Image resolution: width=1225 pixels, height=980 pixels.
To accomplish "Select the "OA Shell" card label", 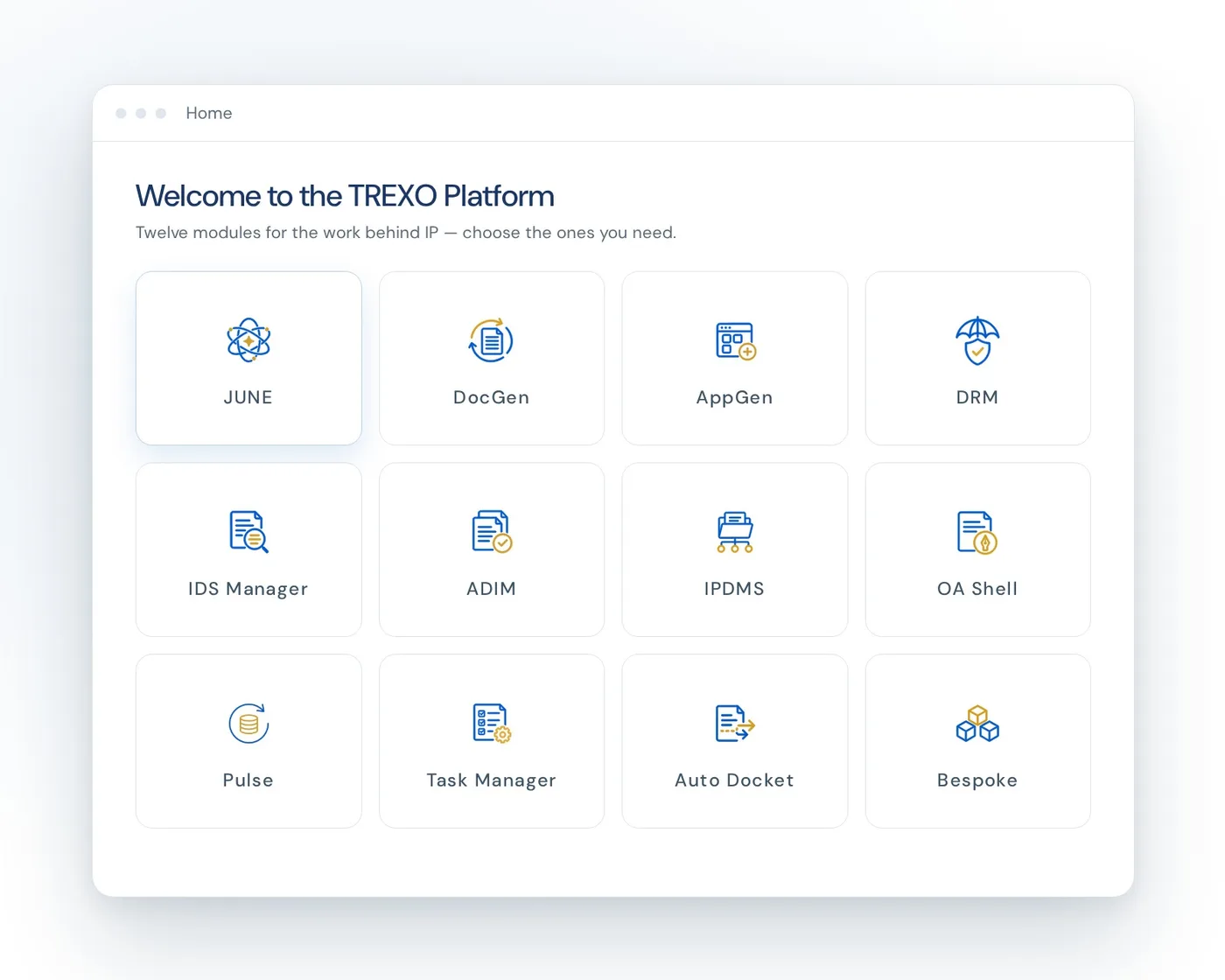I will coord(977,589).
